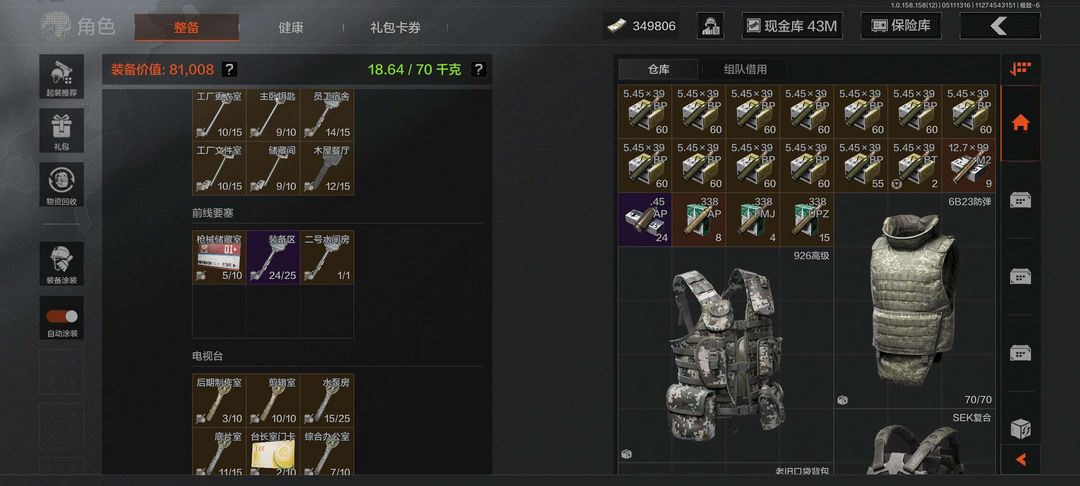The height and width of the screenshot is (486, 1080).
Task: Open the character portrait icon near cash
Action: 710,26
